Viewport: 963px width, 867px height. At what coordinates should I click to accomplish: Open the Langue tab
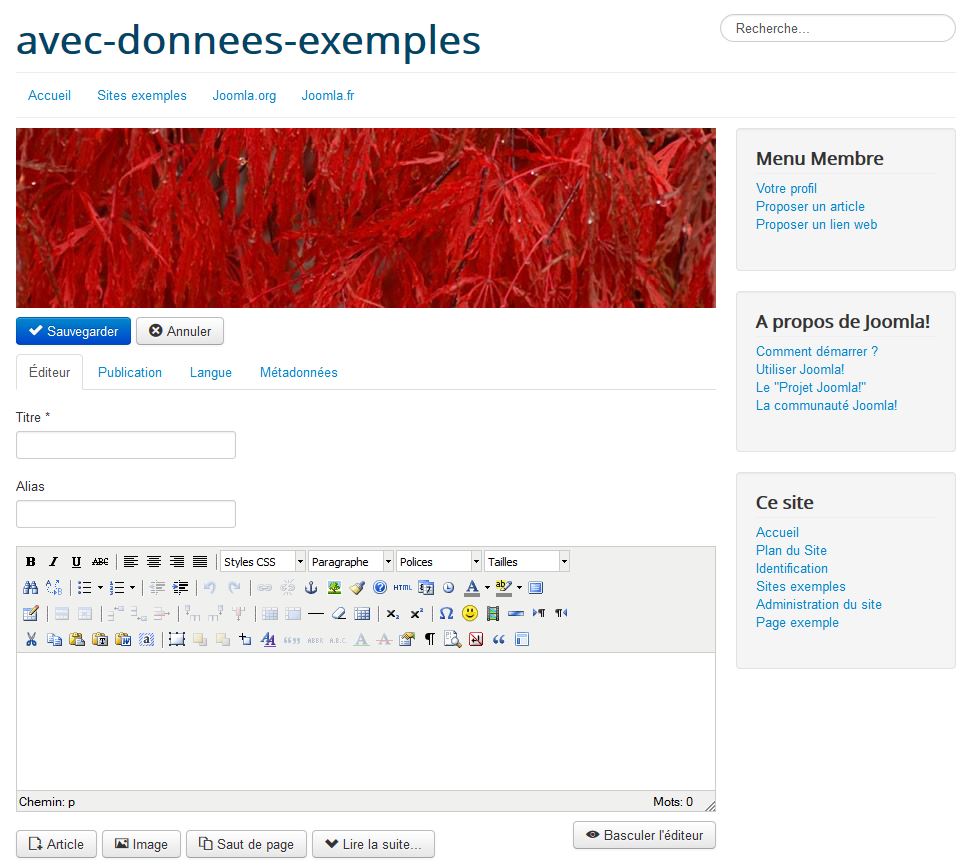211,372
